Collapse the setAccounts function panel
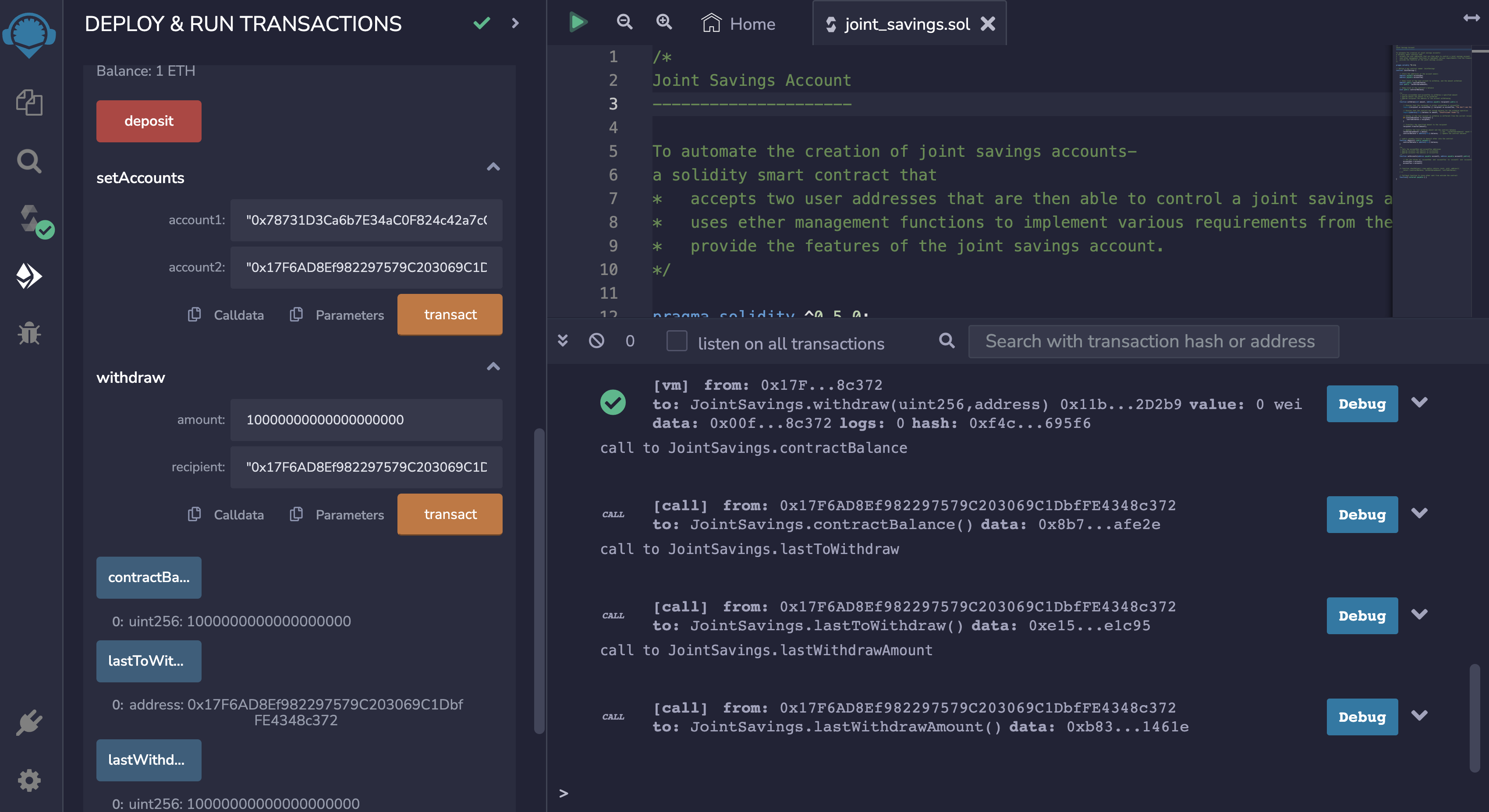 click(x=493, y=167)
